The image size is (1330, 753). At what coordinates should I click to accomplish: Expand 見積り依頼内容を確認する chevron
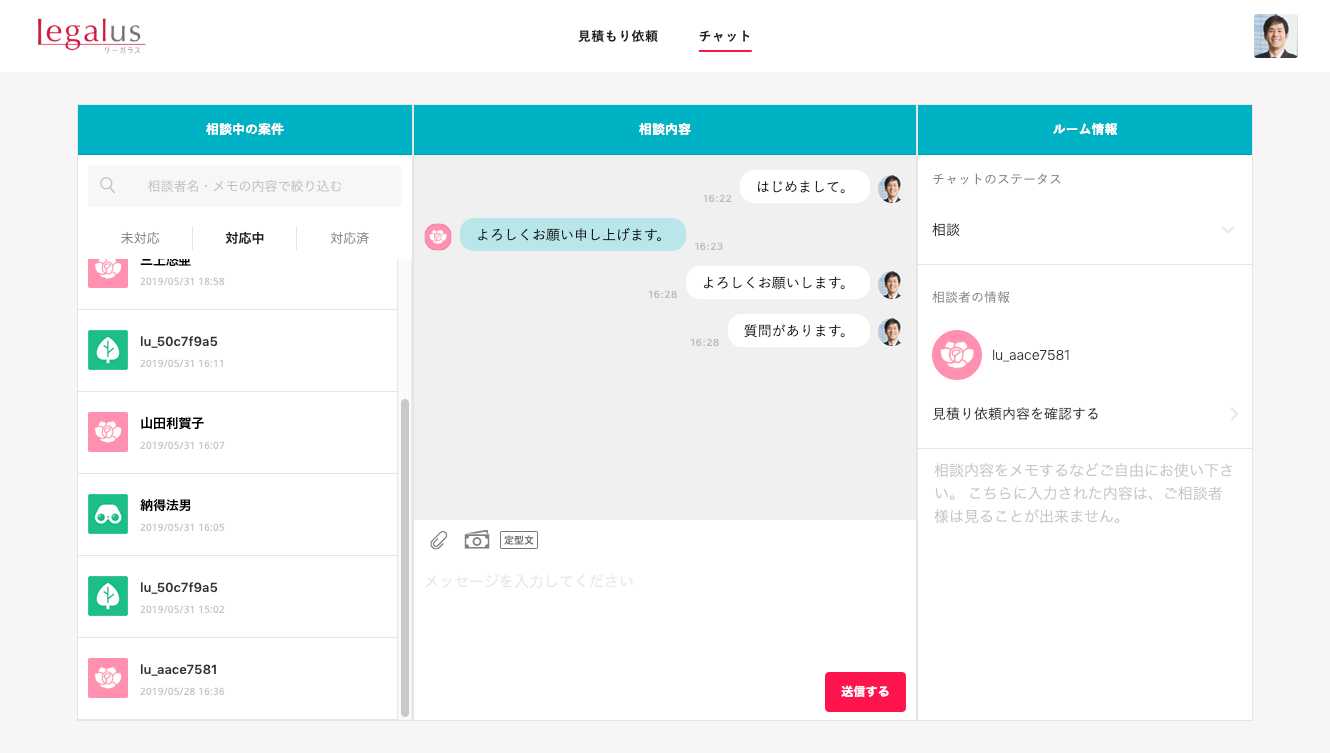click(1234, 414)
